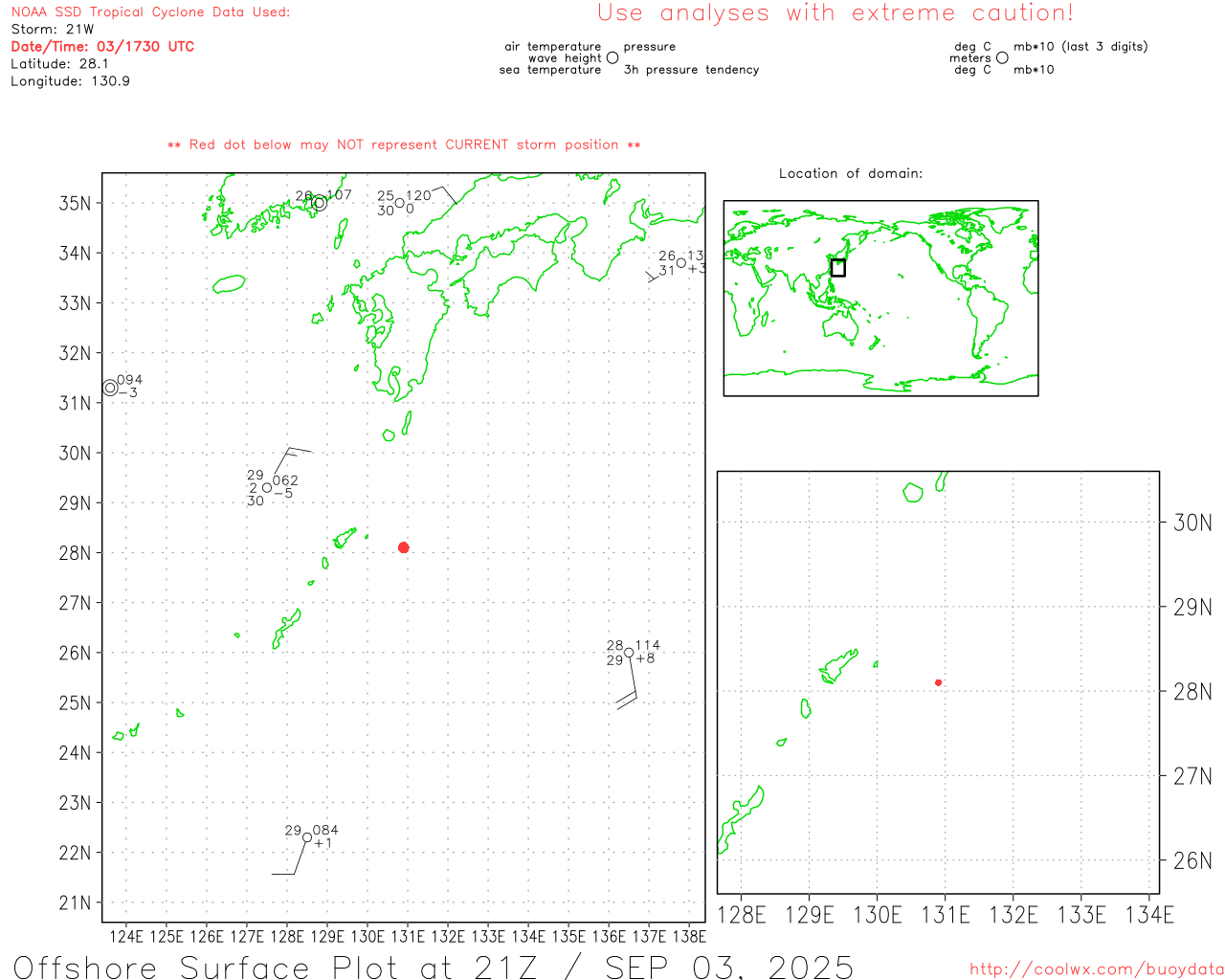This screenshot has width=1225, height=980.
Task: Click 'wave height' legend label
Action: point(565,57)
